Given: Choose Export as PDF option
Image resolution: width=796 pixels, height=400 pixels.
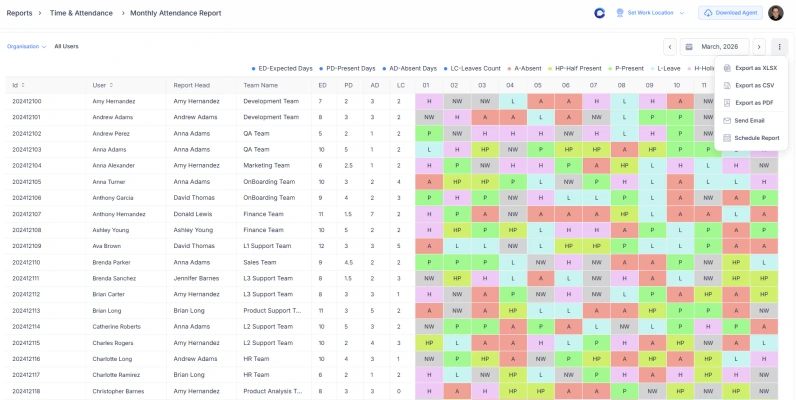Looking at the screenshot, I should point(754,102).
